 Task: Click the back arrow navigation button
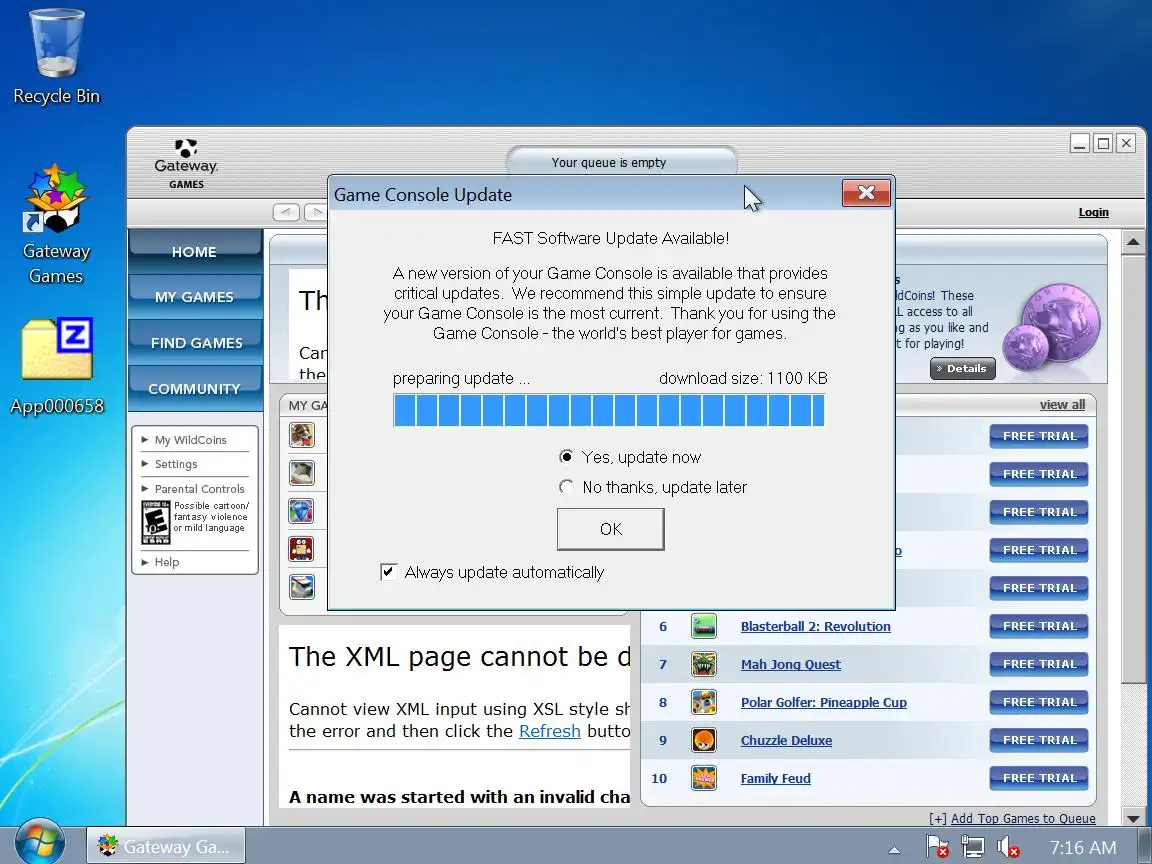click(286, 212)
